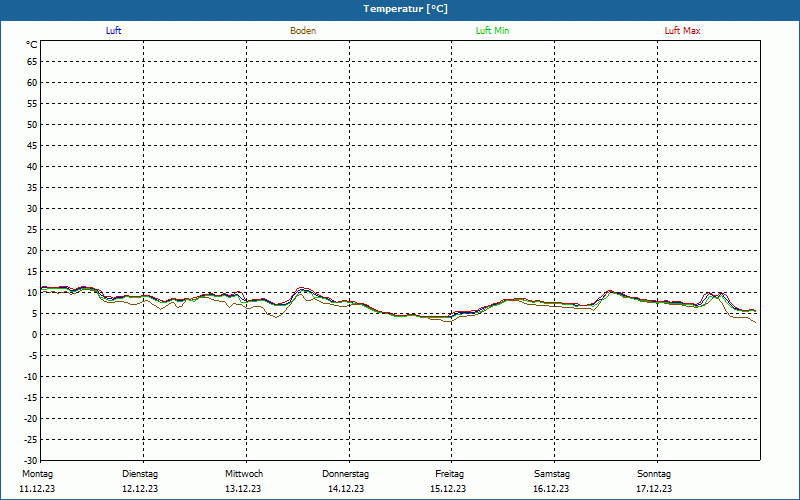Image resolution: width=800 pixels, height=500 pixels.
Task: Click the 'Luft Min' legend label
Action: [x=492, y=31]
